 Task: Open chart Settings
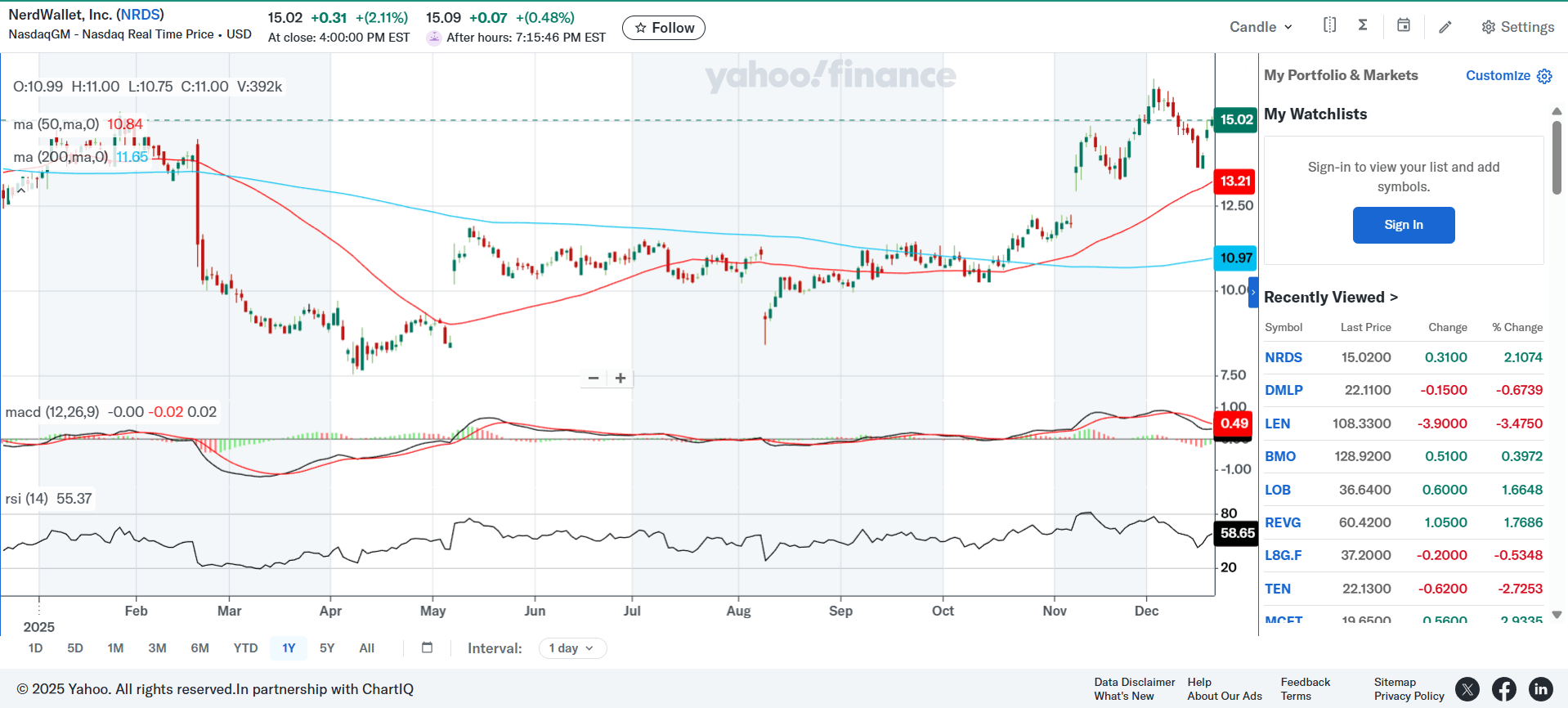tap(1517, 27)
